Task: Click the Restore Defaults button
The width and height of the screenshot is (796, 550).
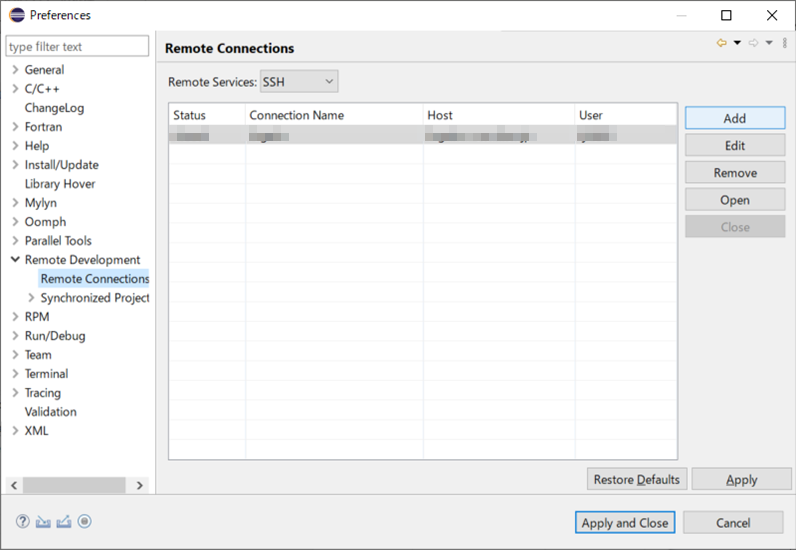Action: tap(636, 480)
